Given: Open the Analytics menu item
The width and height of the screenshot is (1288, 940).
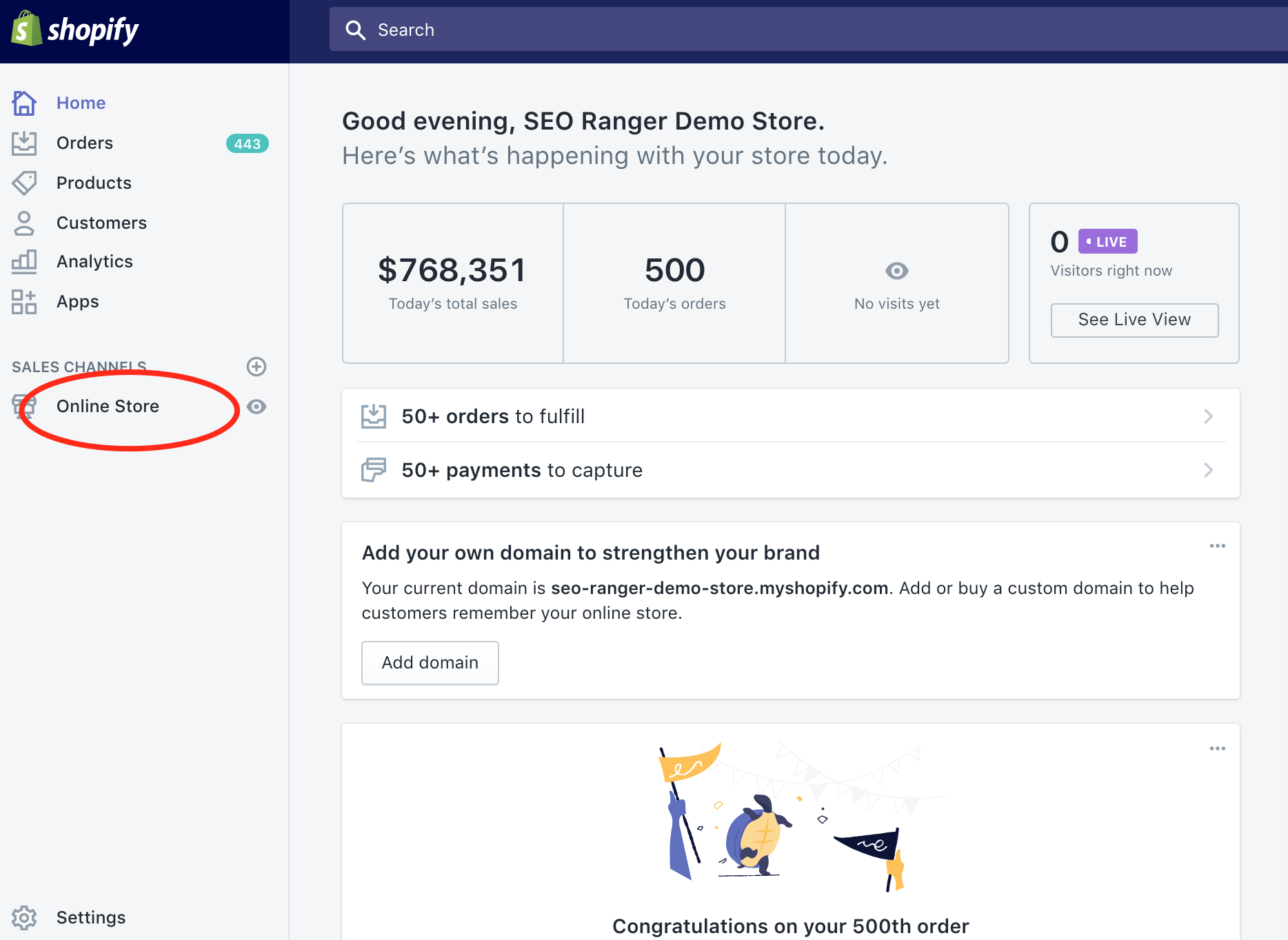Looking at the screenshot, I should coord(94,261).
